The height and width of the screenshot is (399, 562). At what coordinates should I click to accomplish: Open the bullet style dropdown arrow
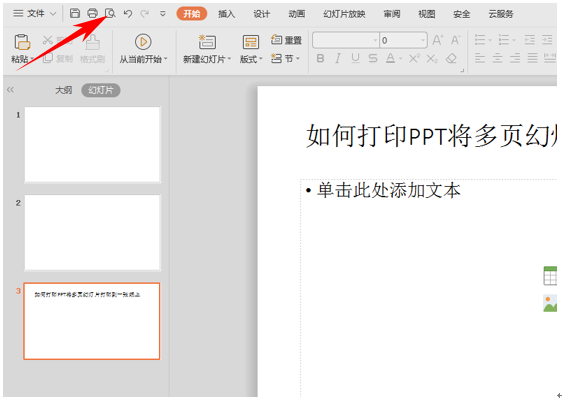489,40
